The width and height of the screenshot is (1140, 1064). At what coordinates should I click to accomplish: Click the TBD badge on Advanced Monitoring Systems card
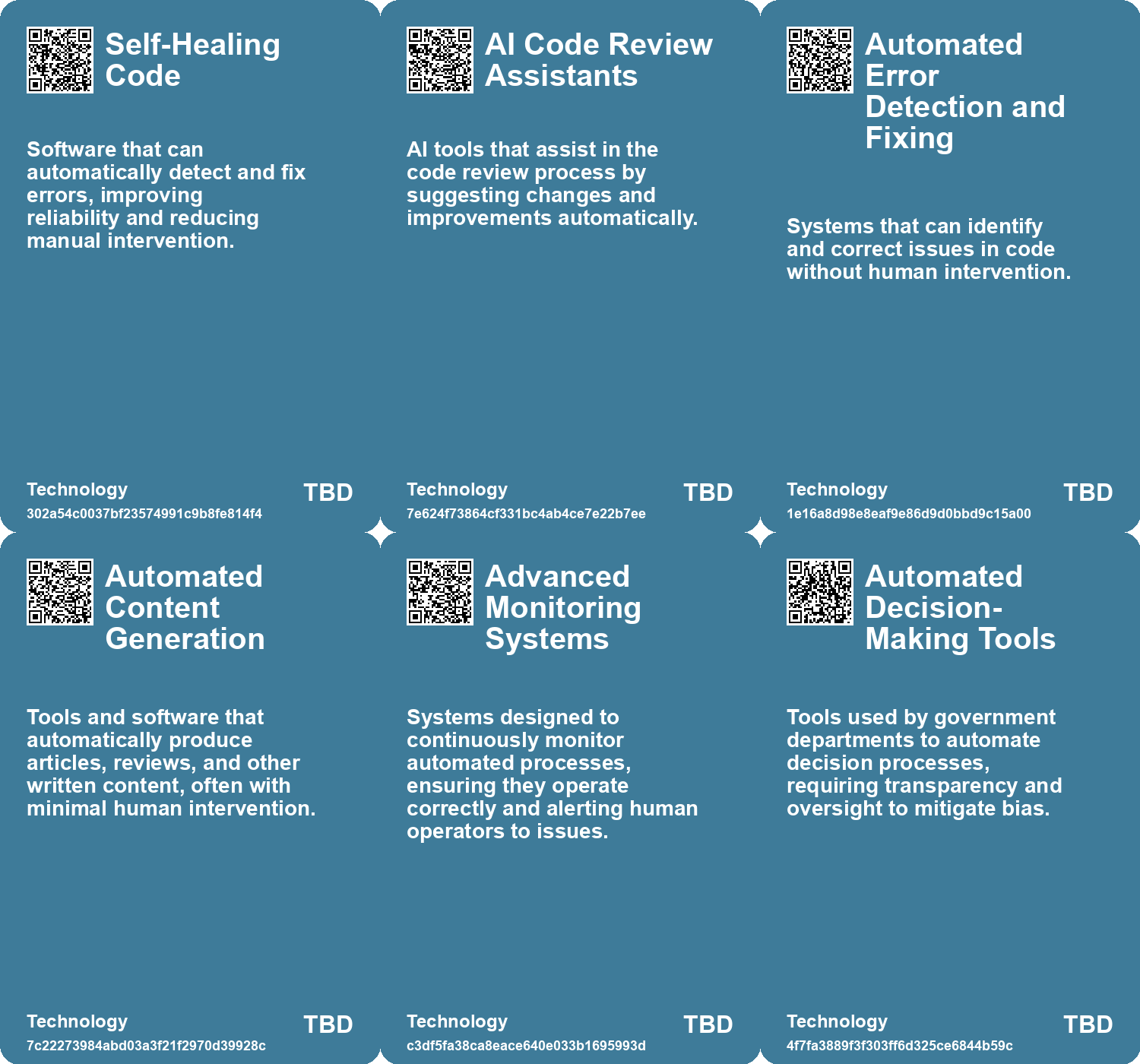(x=708, y=1024)
